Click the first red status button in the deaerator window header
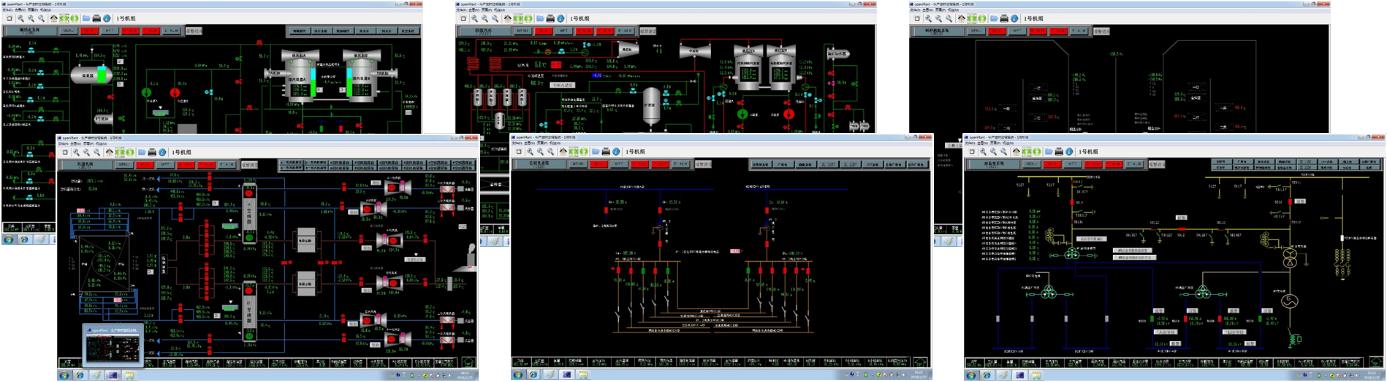Image resolution: width=1387 pixels, height=382 pixels. [90, 31]
